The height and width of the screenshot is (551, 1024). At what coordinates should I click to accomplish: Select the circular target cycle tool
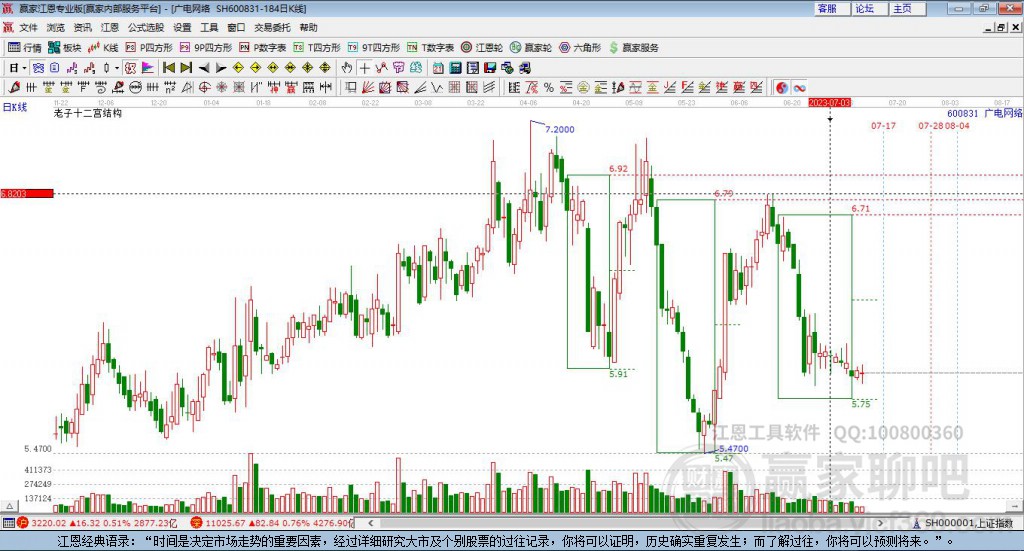tap(204, 87)
